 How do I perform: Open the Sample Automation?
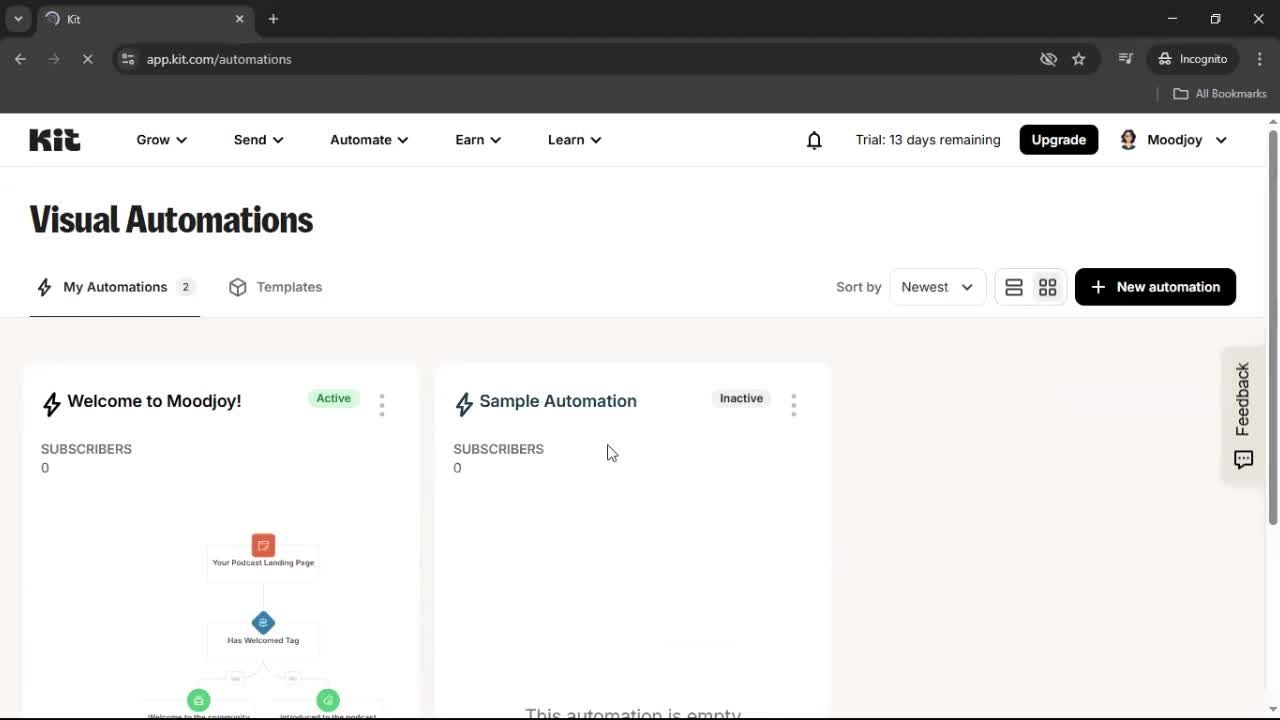[558, 401]
